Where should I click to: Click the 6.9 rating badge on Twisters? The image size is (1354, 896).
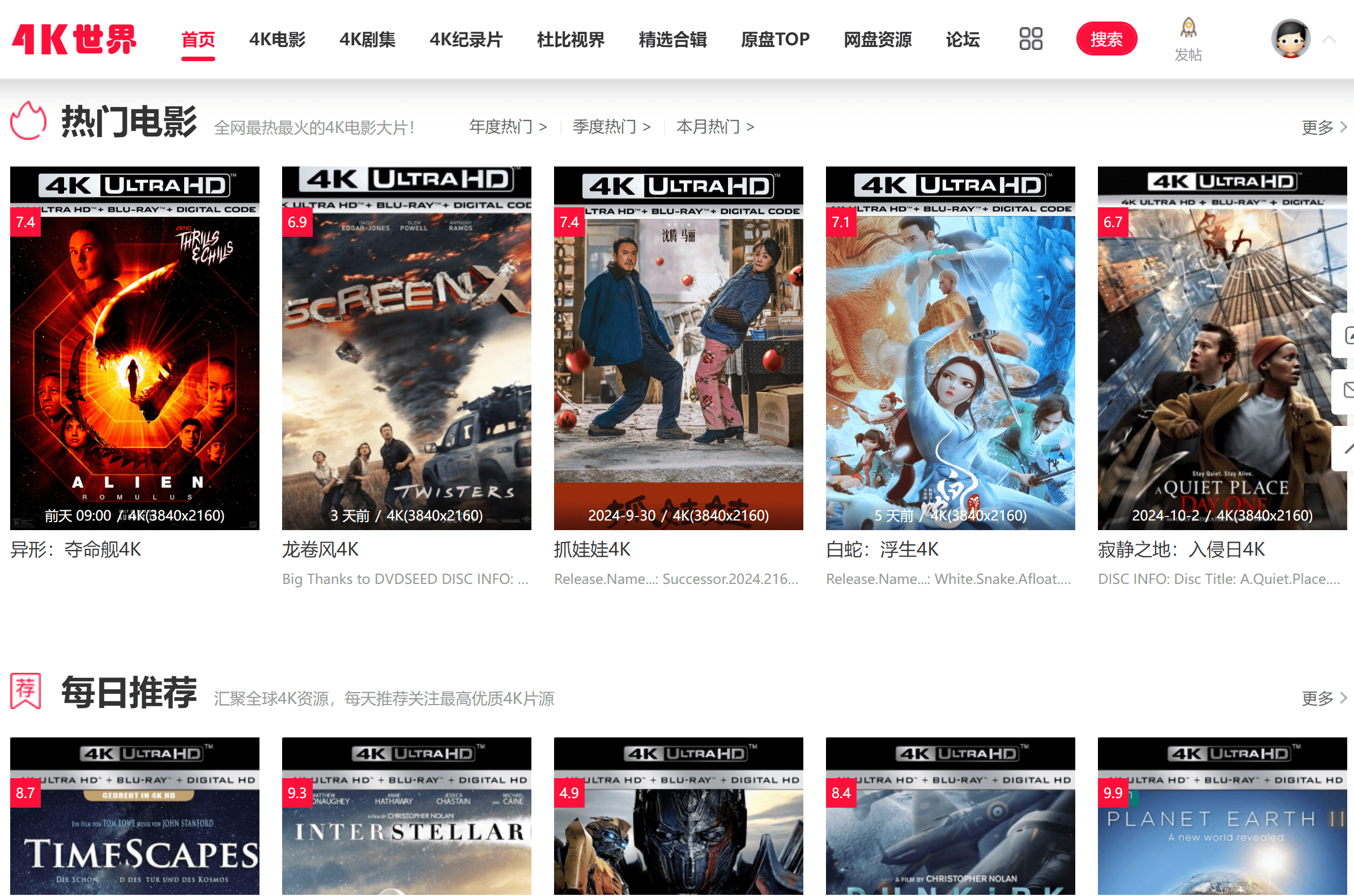coord(297,221)
